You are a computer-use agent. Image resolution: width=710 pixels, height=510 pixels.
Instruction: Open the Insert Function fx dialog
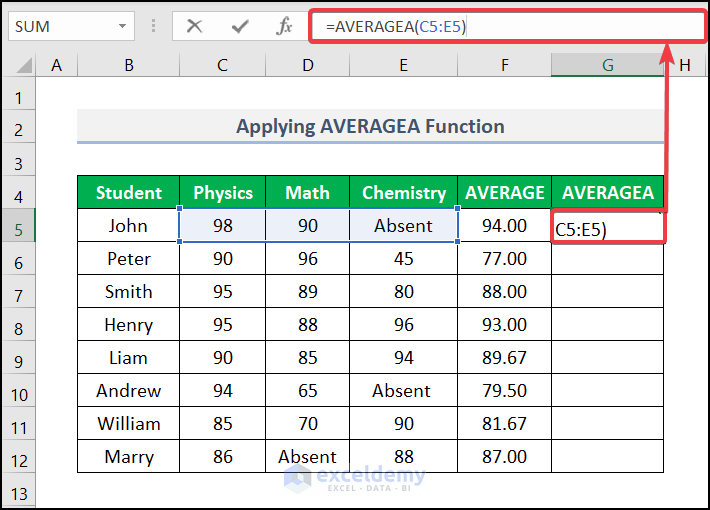[x=284, y=26]
